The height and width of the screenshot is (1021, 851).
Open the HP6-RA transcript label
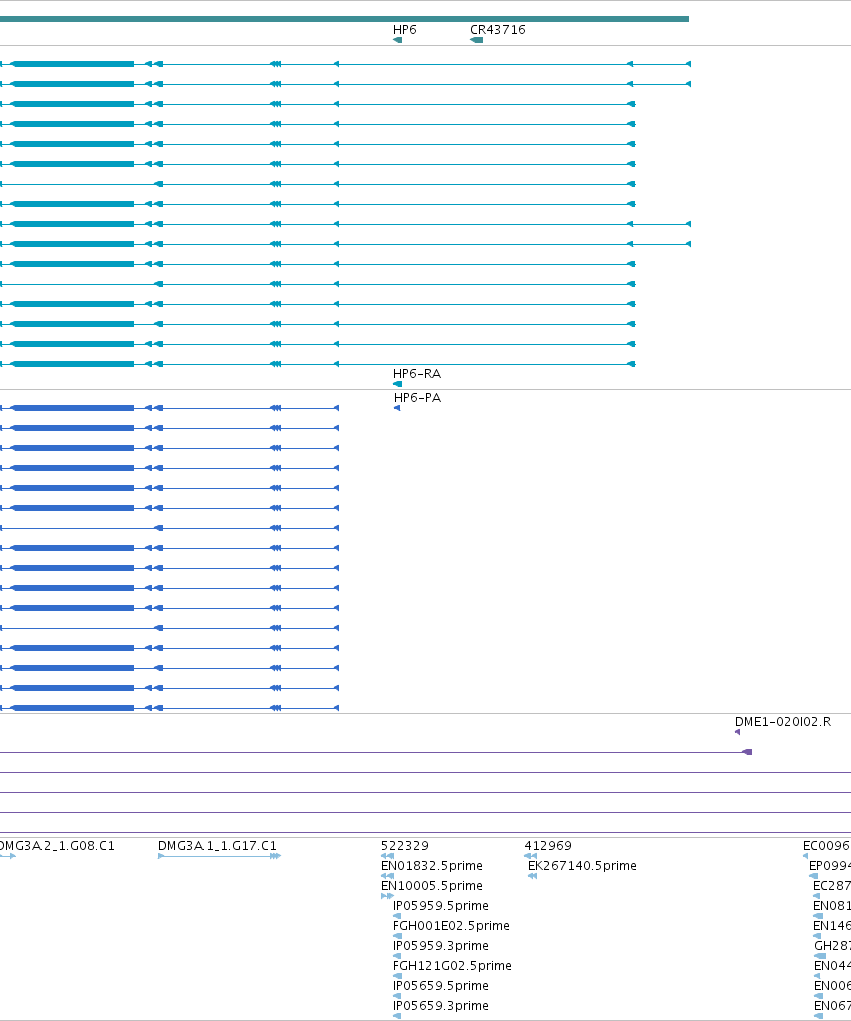click(x=417, y=374)
